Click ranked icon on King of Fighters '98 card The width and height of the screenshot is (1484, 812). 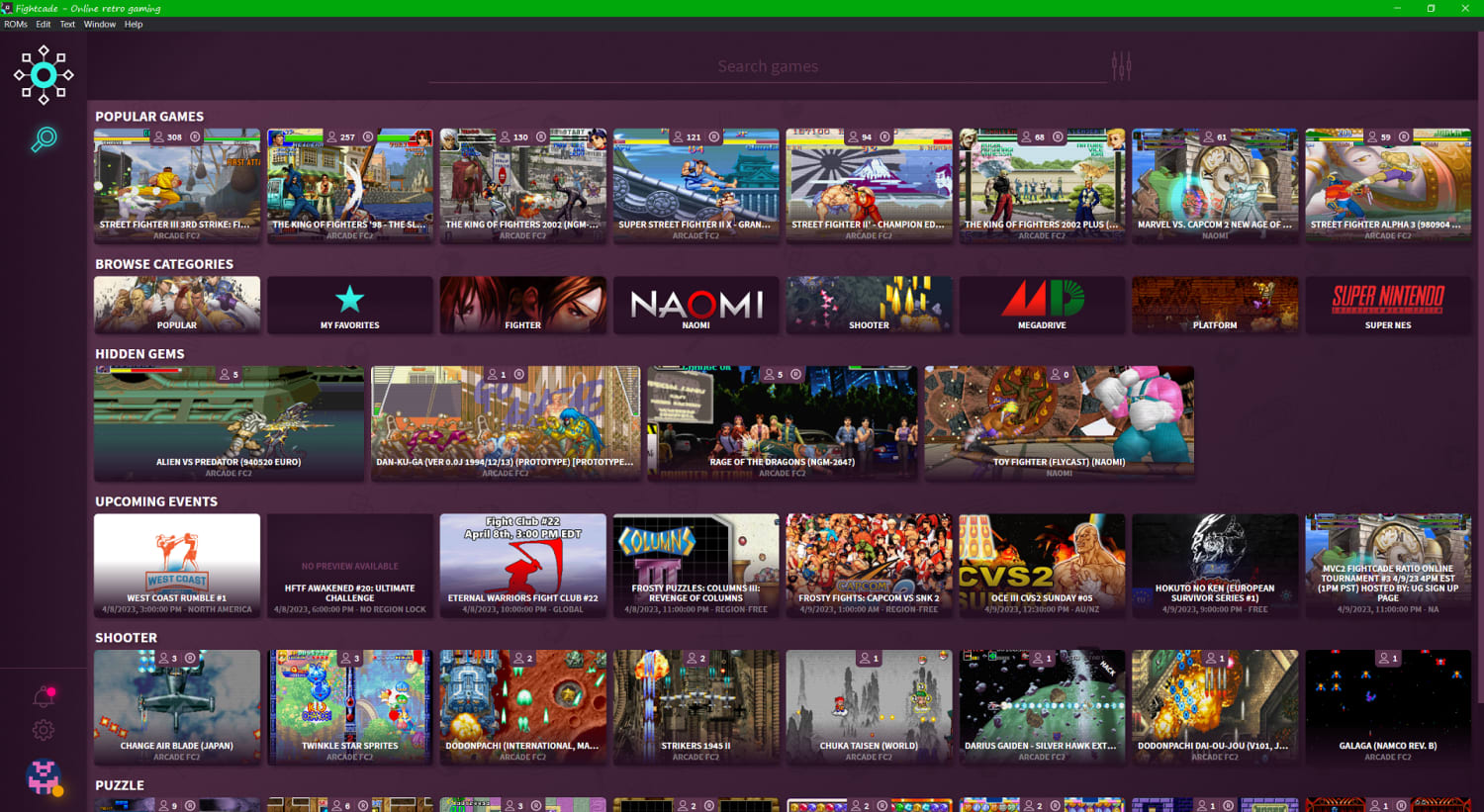click(368, 136)
